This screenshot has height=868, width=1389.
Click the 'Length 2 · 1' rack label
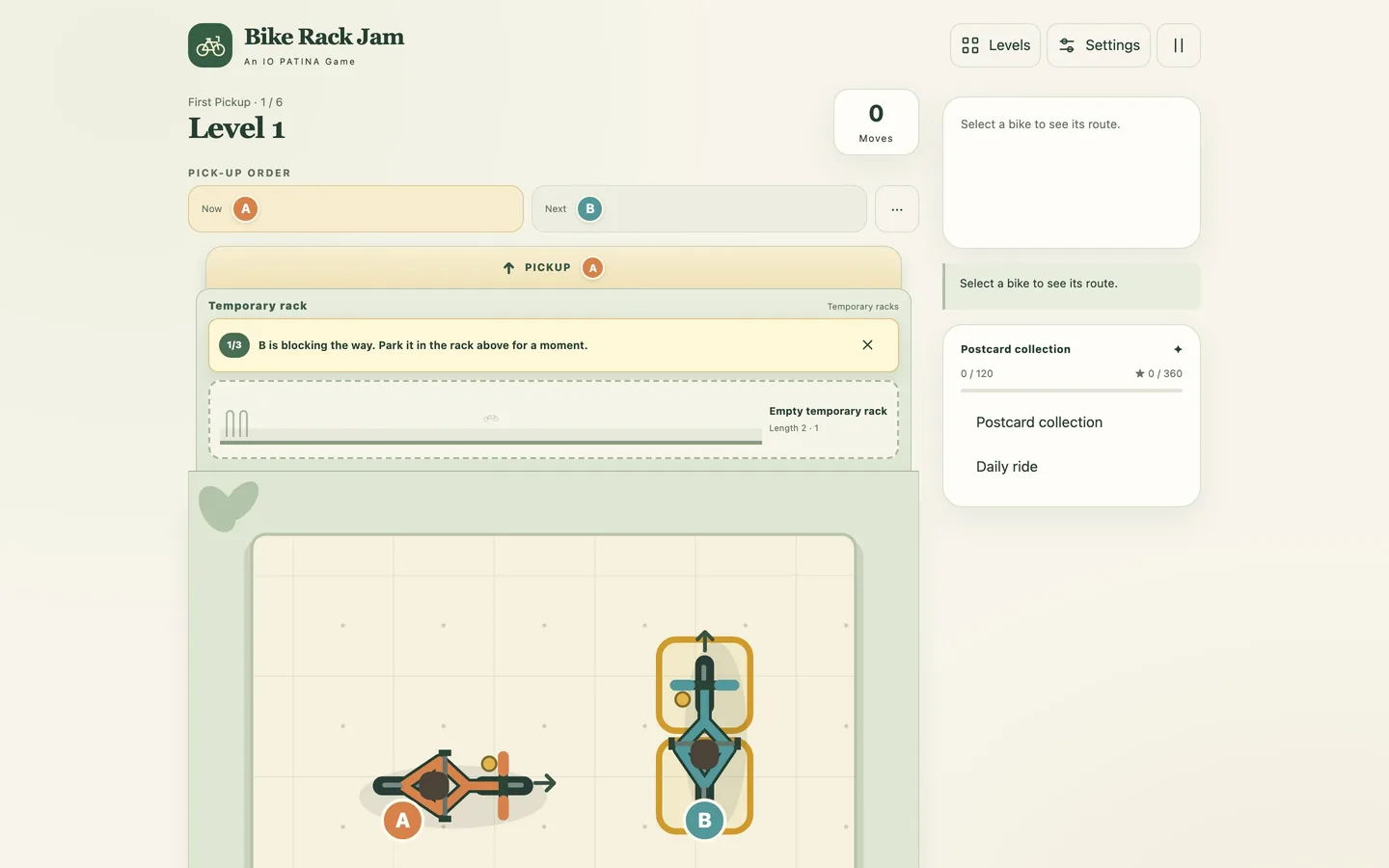[x=794, y=428]
